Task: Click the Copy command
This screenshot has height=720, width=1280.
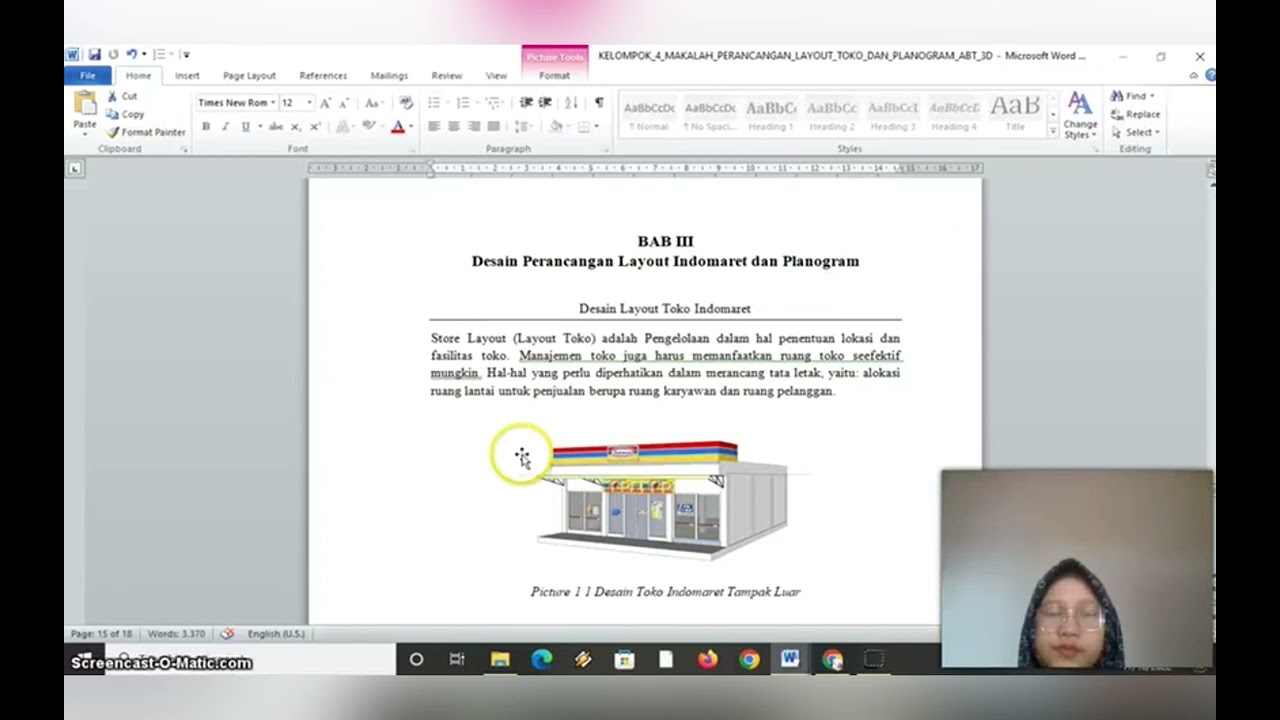Action: tap(126, 114)
